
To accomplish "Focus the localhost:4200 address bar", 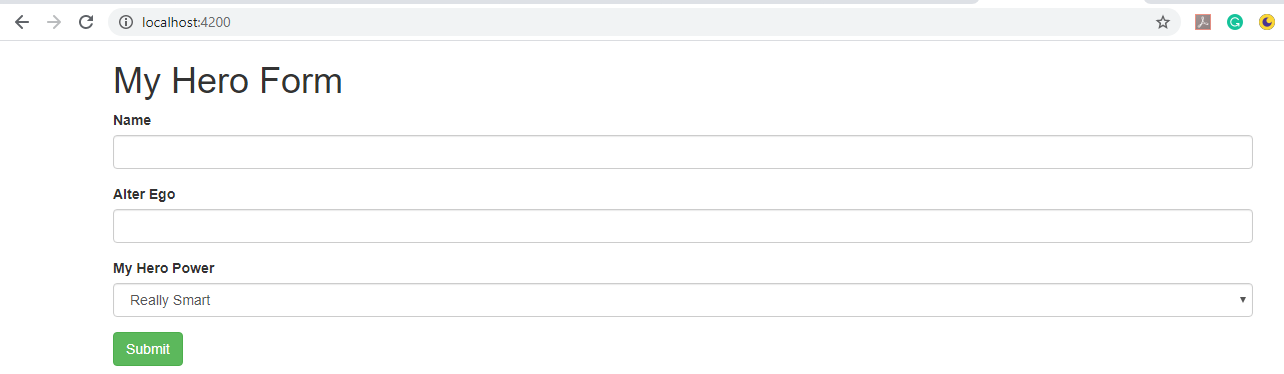I will click(640, 22).
